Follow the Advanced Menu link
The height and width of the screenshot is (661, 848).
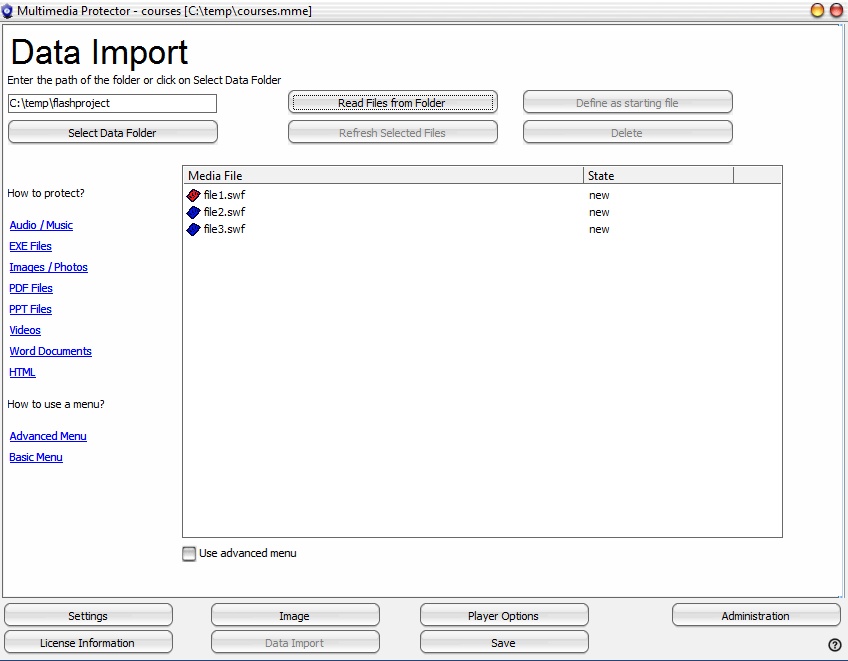(48, 437)
